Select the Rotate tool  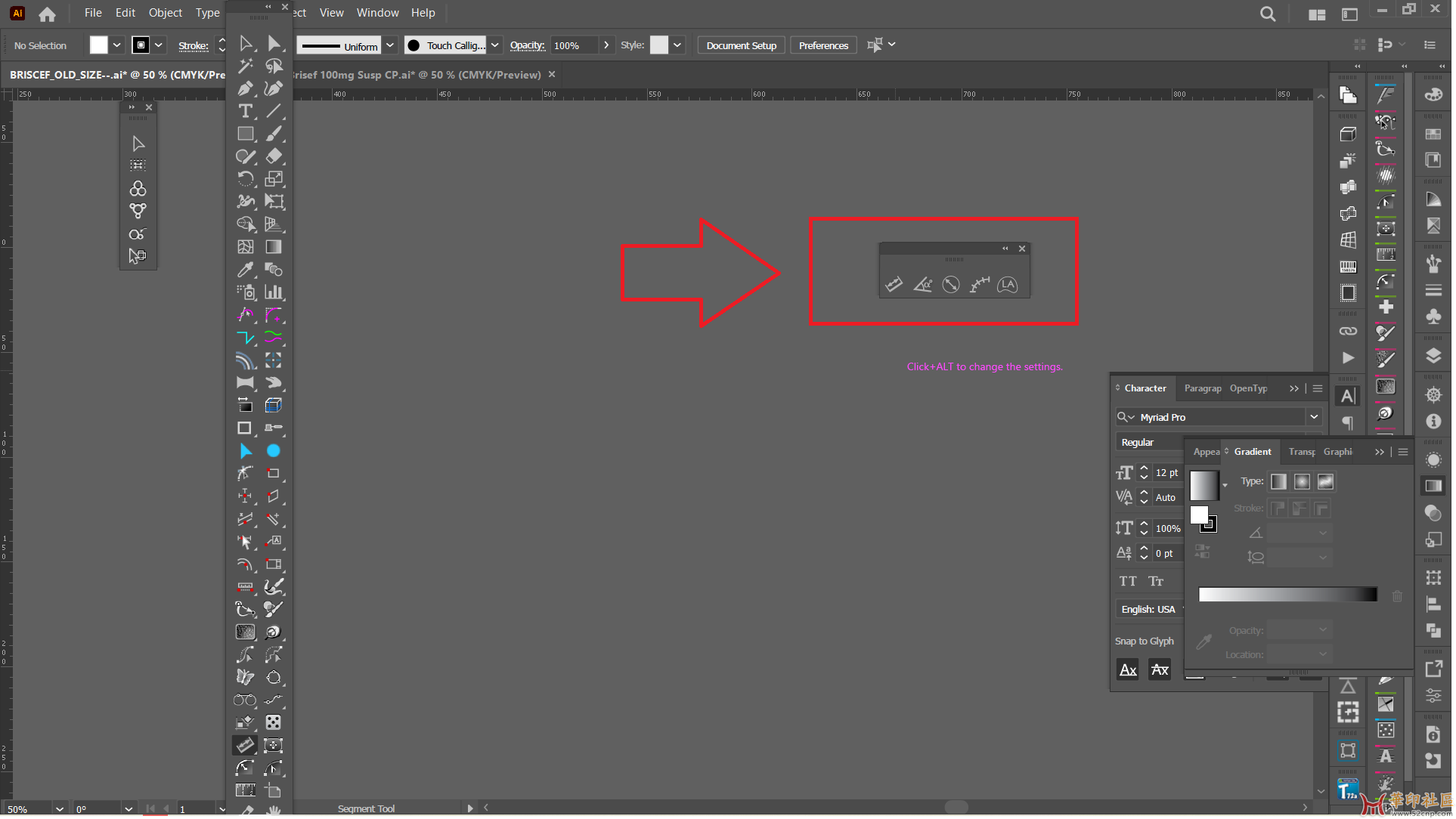[246, 180]
